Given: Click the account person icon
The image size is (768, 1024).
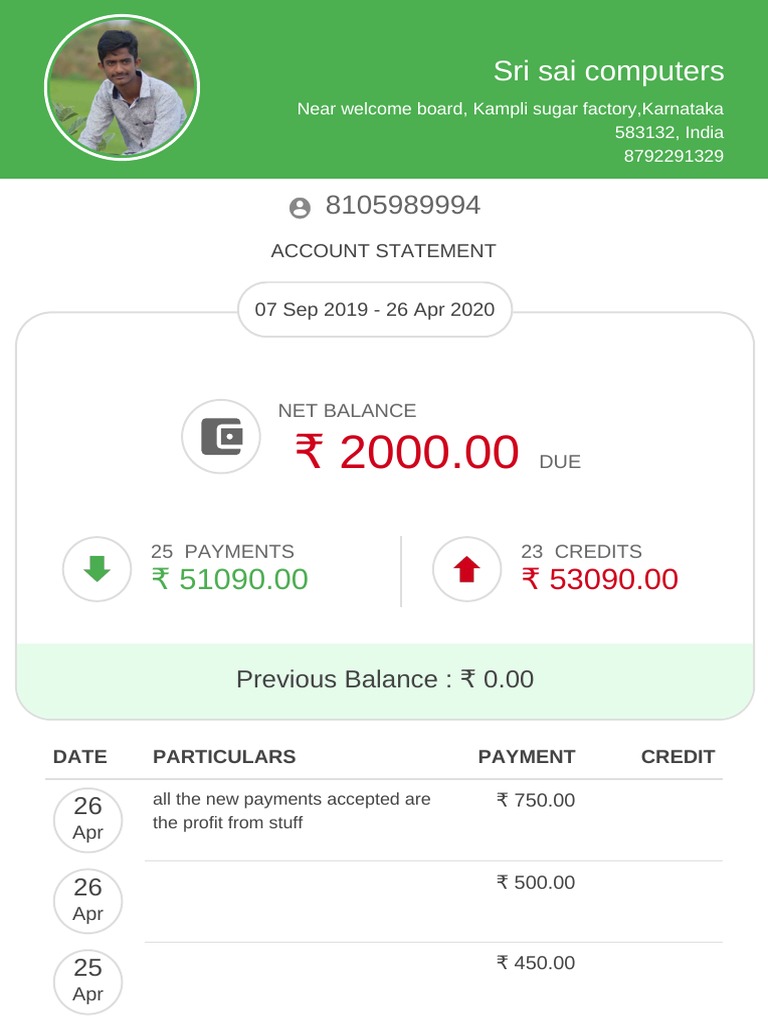Looking at the screenshot, I should 300,208.
